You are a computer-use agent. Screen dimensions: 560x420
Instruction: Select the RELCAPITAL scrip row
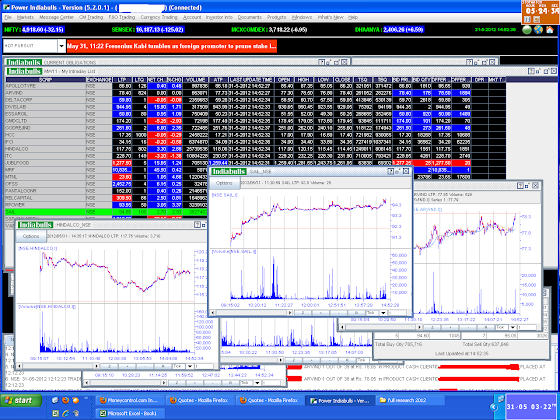tap(107, 198)
